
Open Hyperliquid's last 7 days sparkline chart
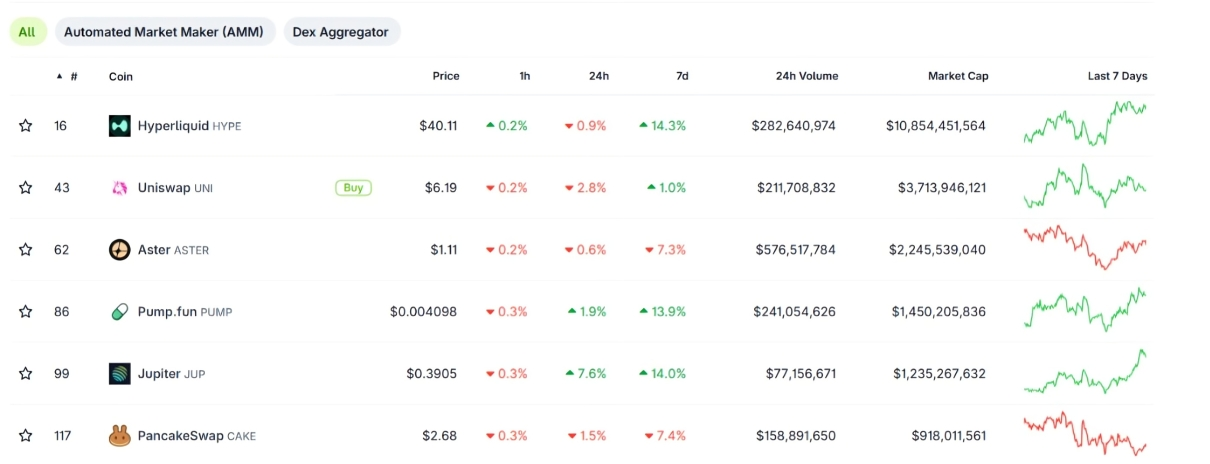coord(1085,124)
